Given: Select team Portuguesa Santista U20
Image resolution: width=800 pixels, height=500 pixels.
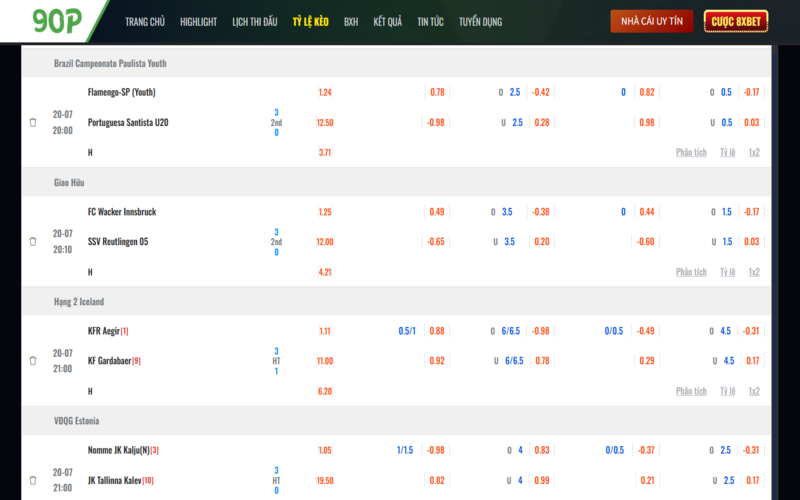Looking at the screenshot, I should 128,122.
